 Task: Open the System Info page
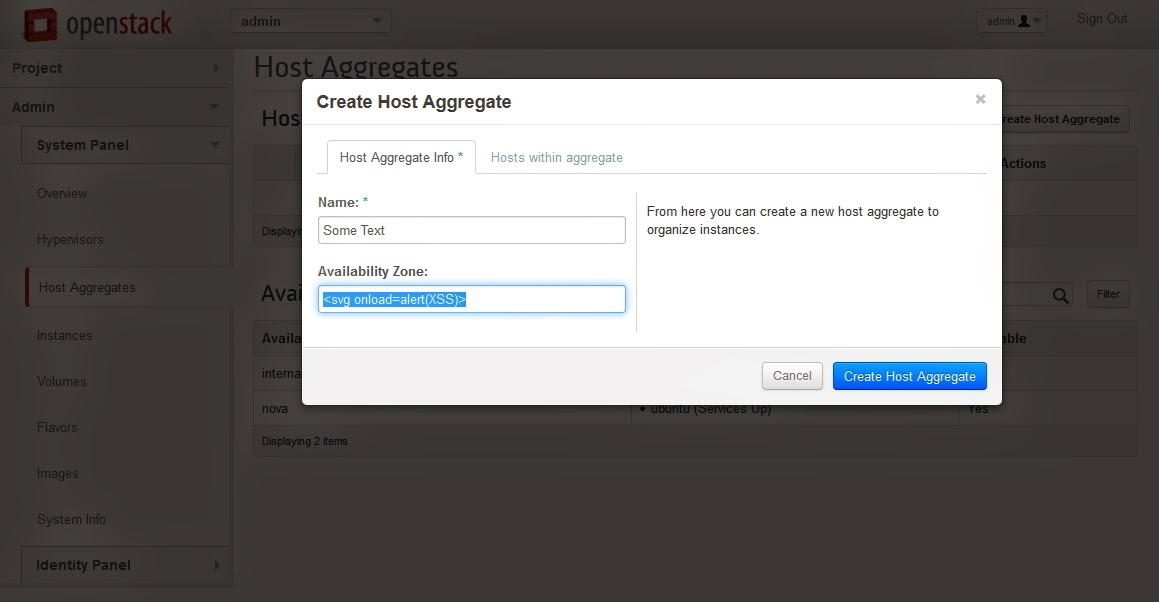click(71, 519)
